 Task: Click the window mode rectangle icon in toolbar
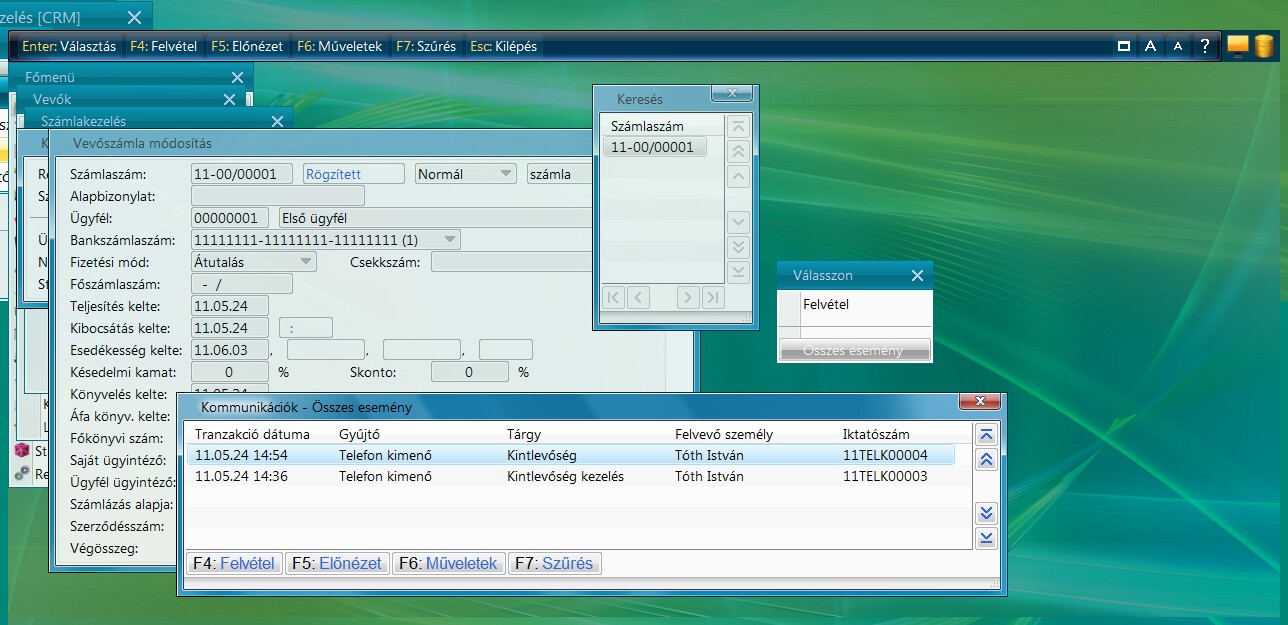pos(1124,46)
